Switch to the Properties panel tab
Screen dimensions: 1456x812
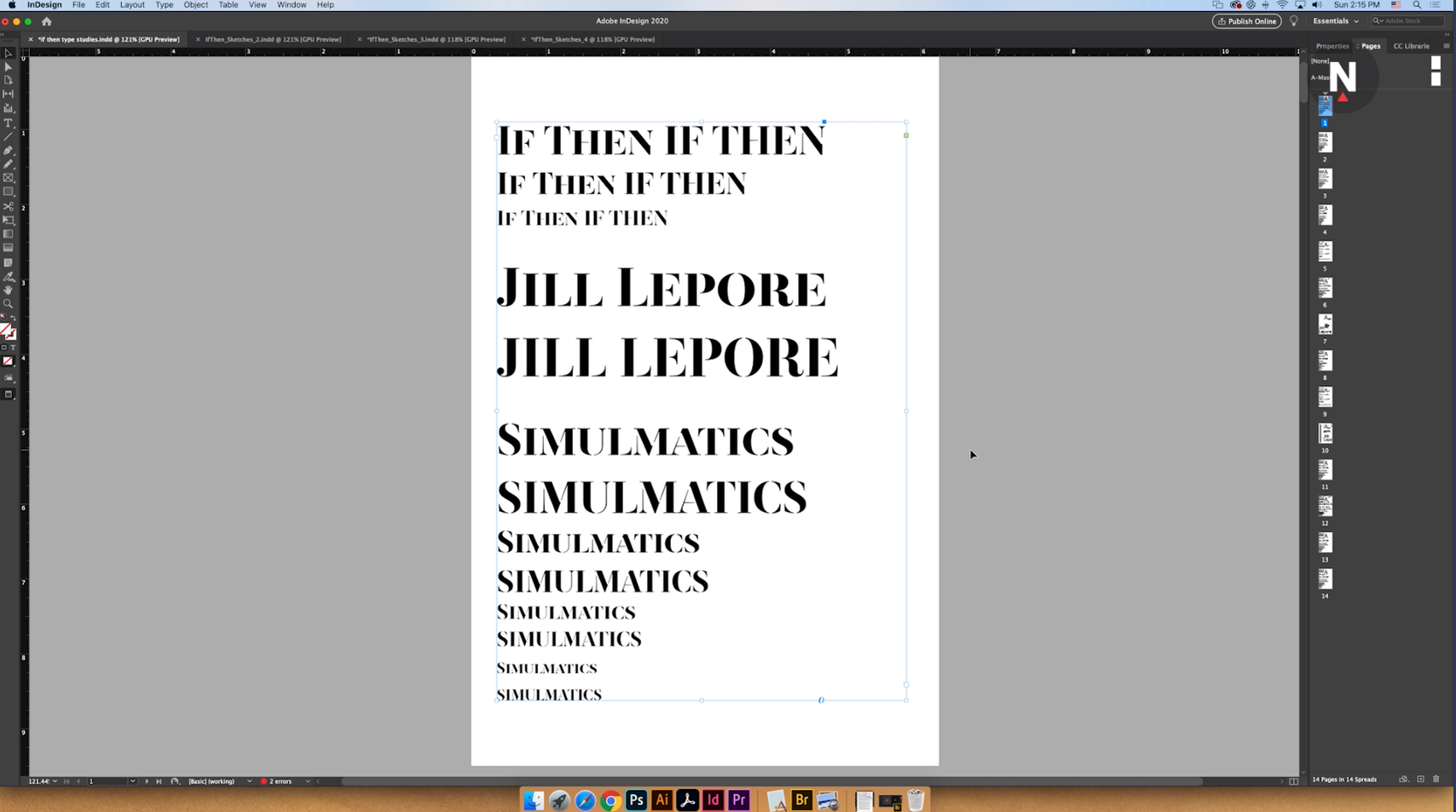point(1332,46)
